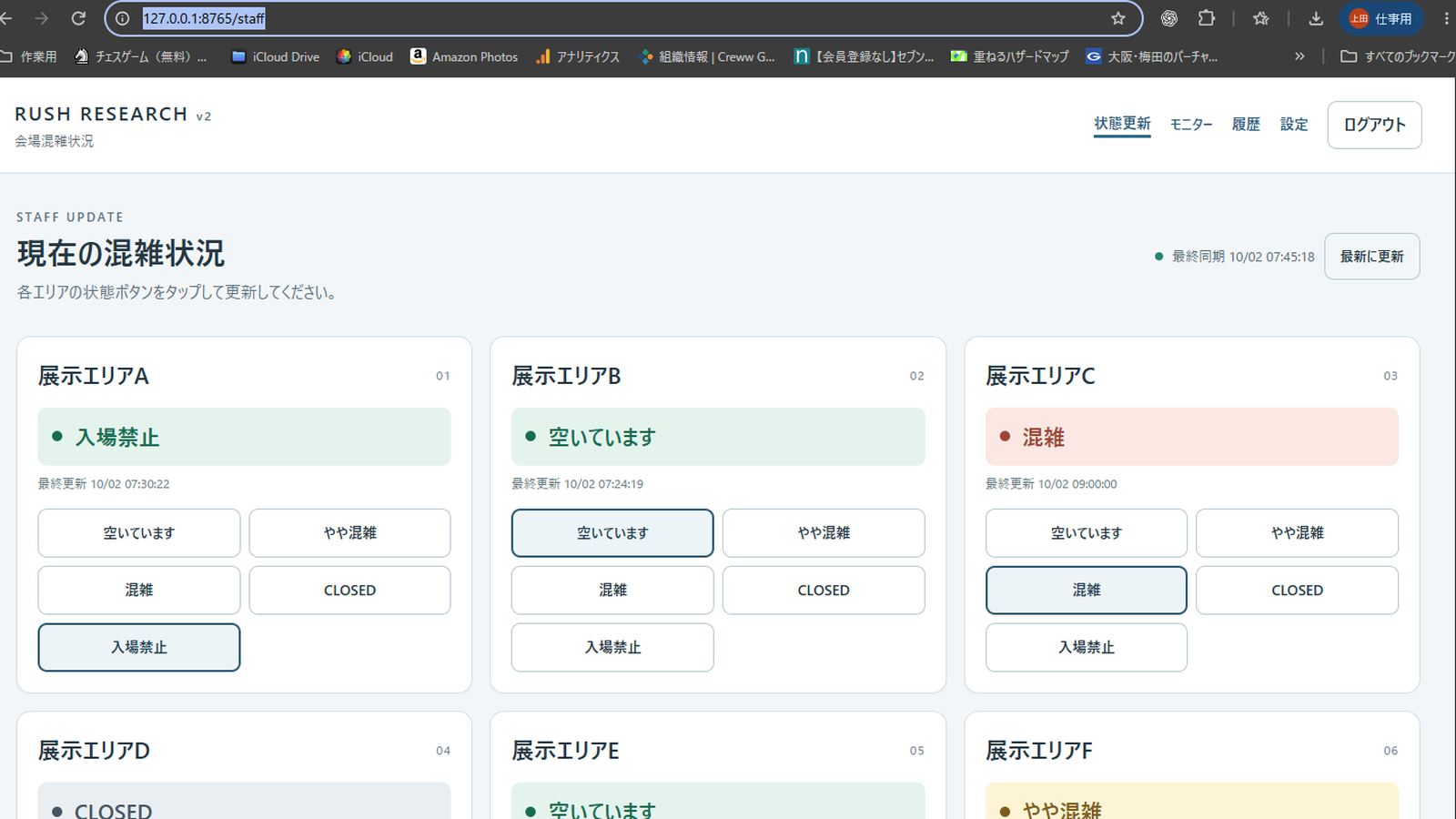This screenshot has height=819, width=1456.
Task: Open the Amazon Photos bookmark
Action: 464,56
